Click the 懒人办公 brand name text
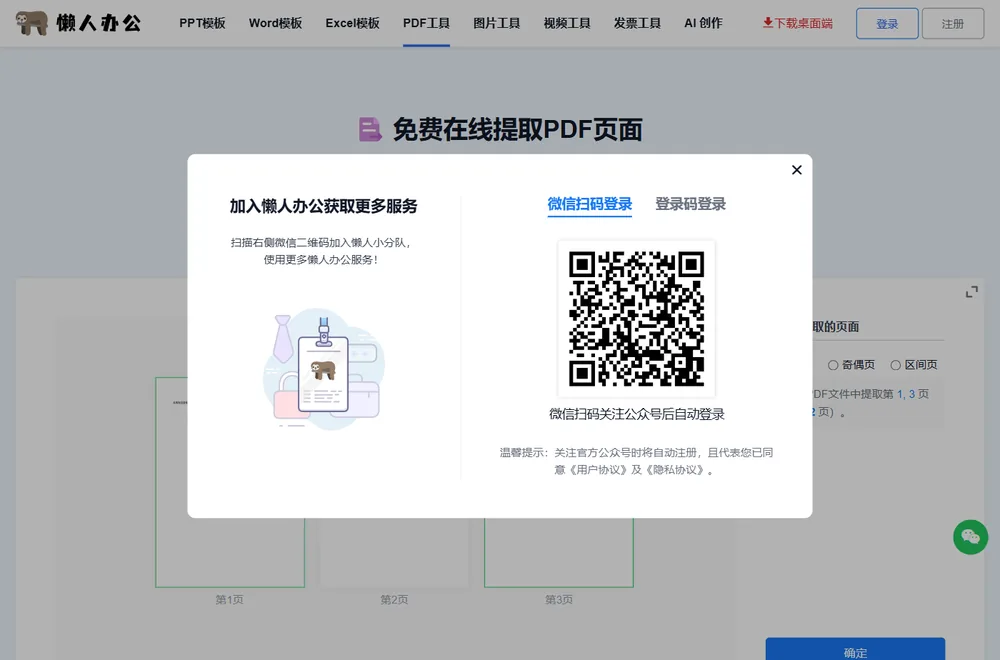The height and width of the screenshot is (660, 1000). 99,24
